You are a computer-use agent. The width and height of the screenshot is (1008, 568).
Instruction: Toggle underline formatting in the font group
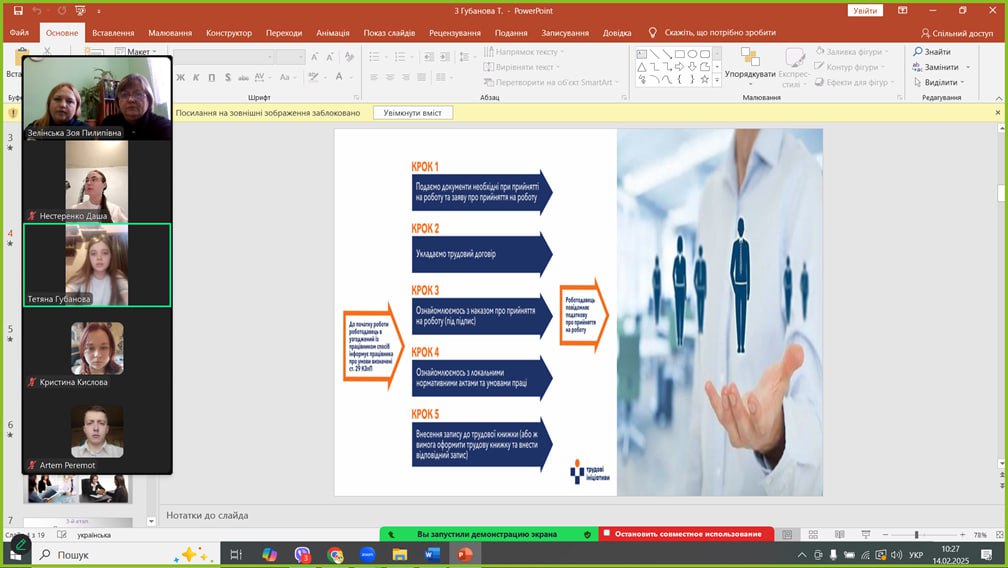pos(211,78)
